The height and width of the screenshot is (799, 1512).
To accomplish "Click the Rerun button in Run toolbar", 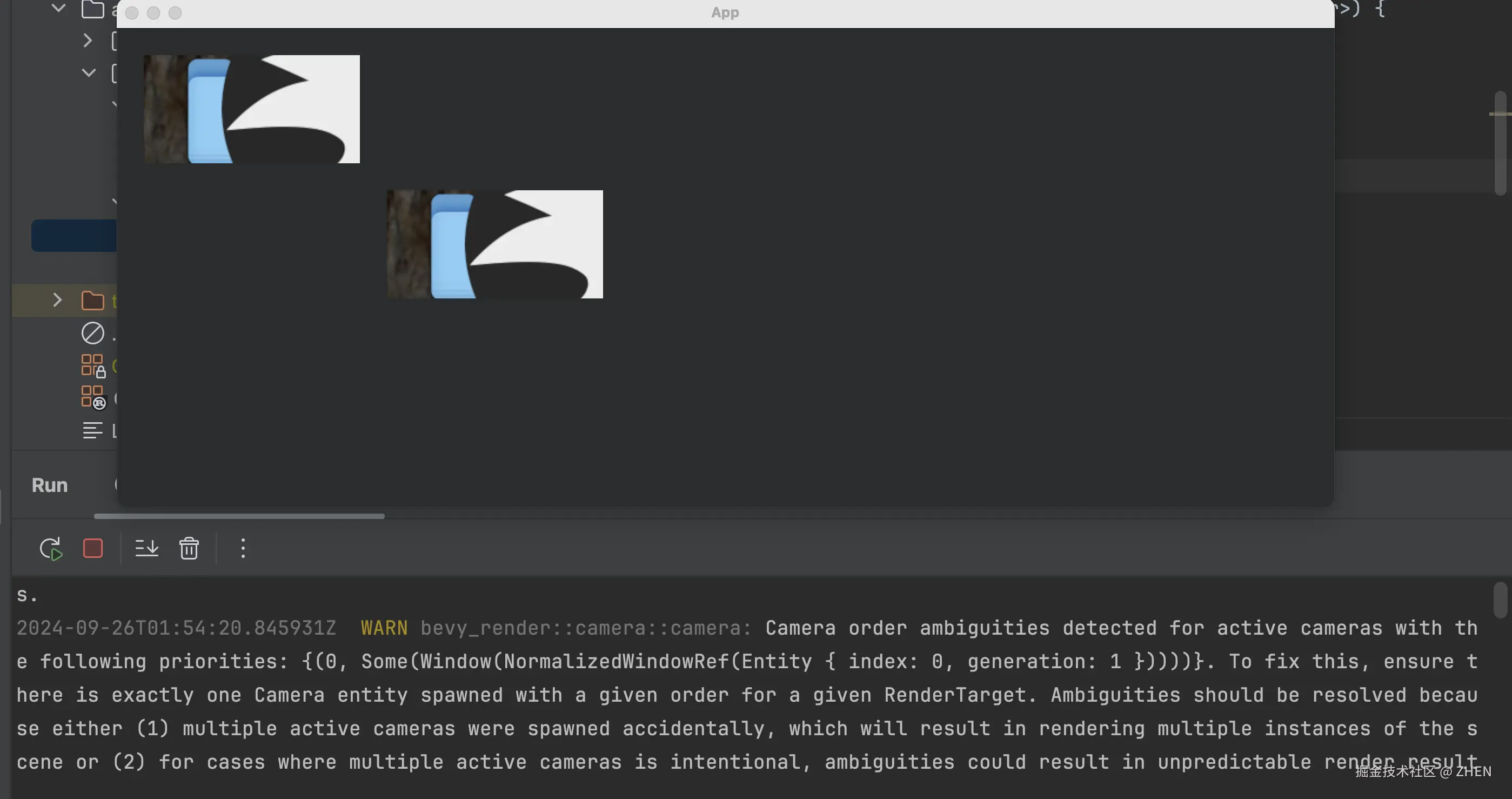I will pyautogui.click(x=50, y=548).
